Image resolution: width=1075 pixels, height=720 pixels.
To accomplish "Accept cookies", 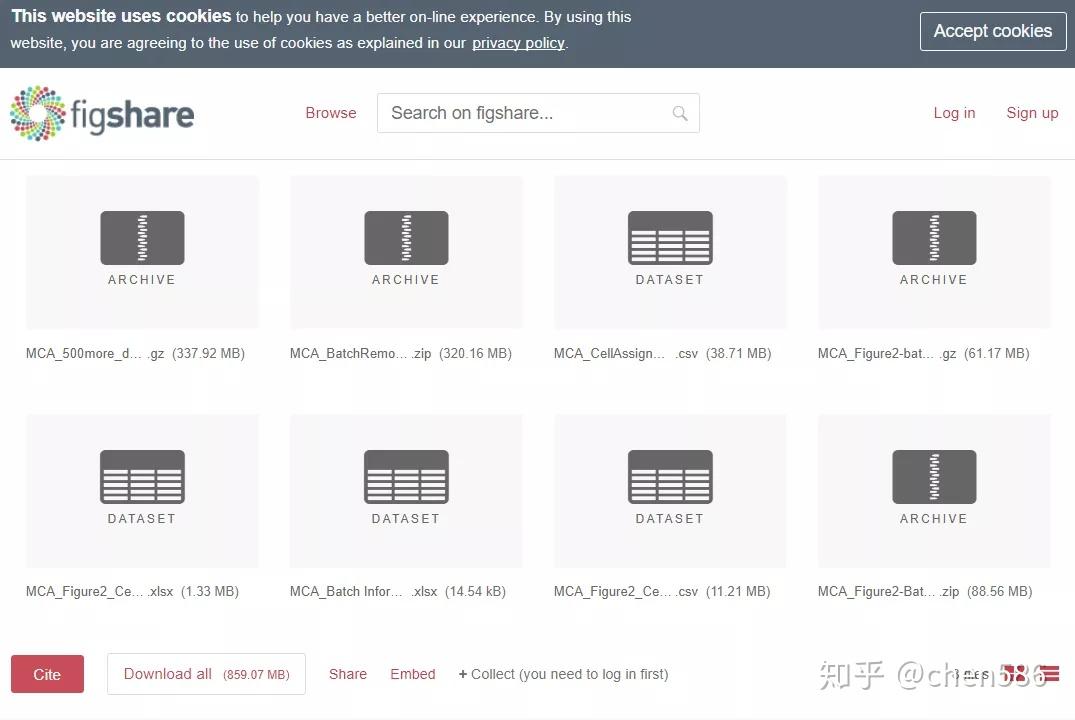I will point(992,31).
